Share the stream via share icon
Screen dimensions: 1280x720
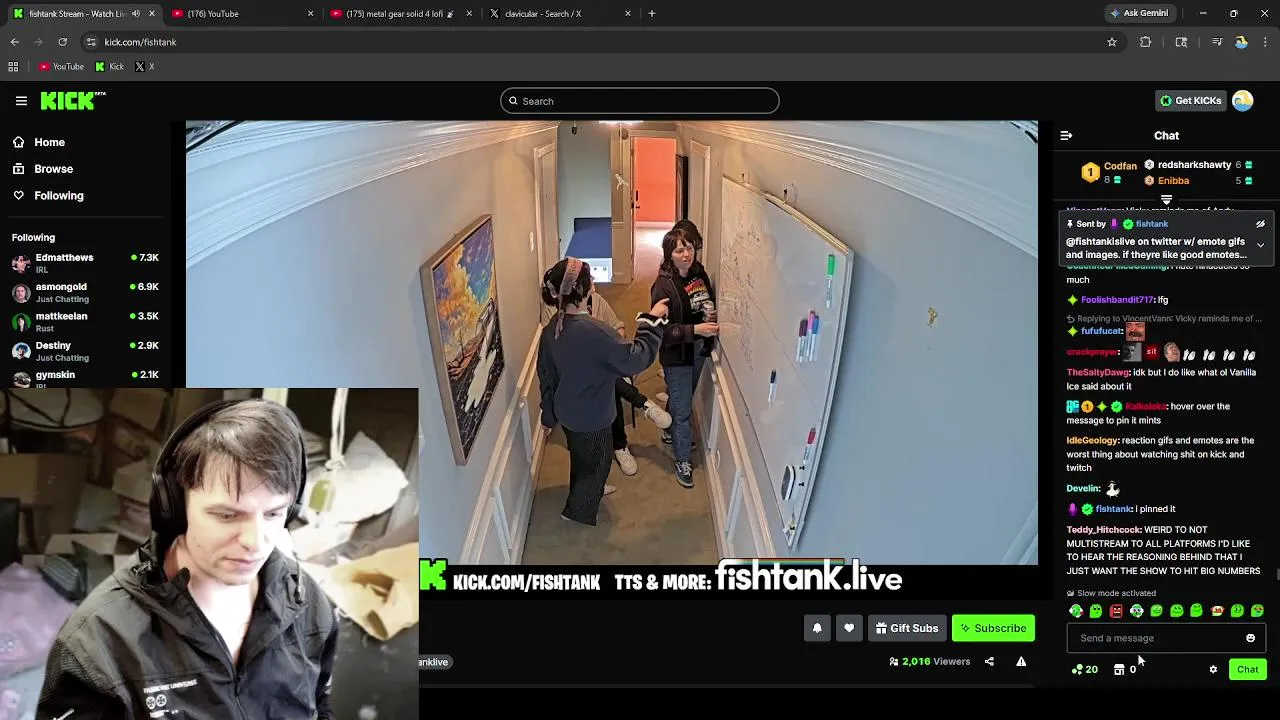coord(989,661)
